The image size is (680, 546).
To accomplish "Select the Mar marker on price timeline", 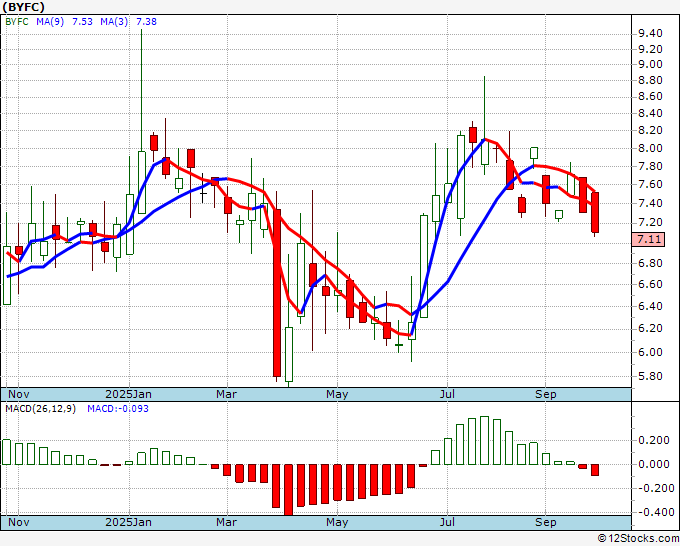I will (x=226, y=394).
